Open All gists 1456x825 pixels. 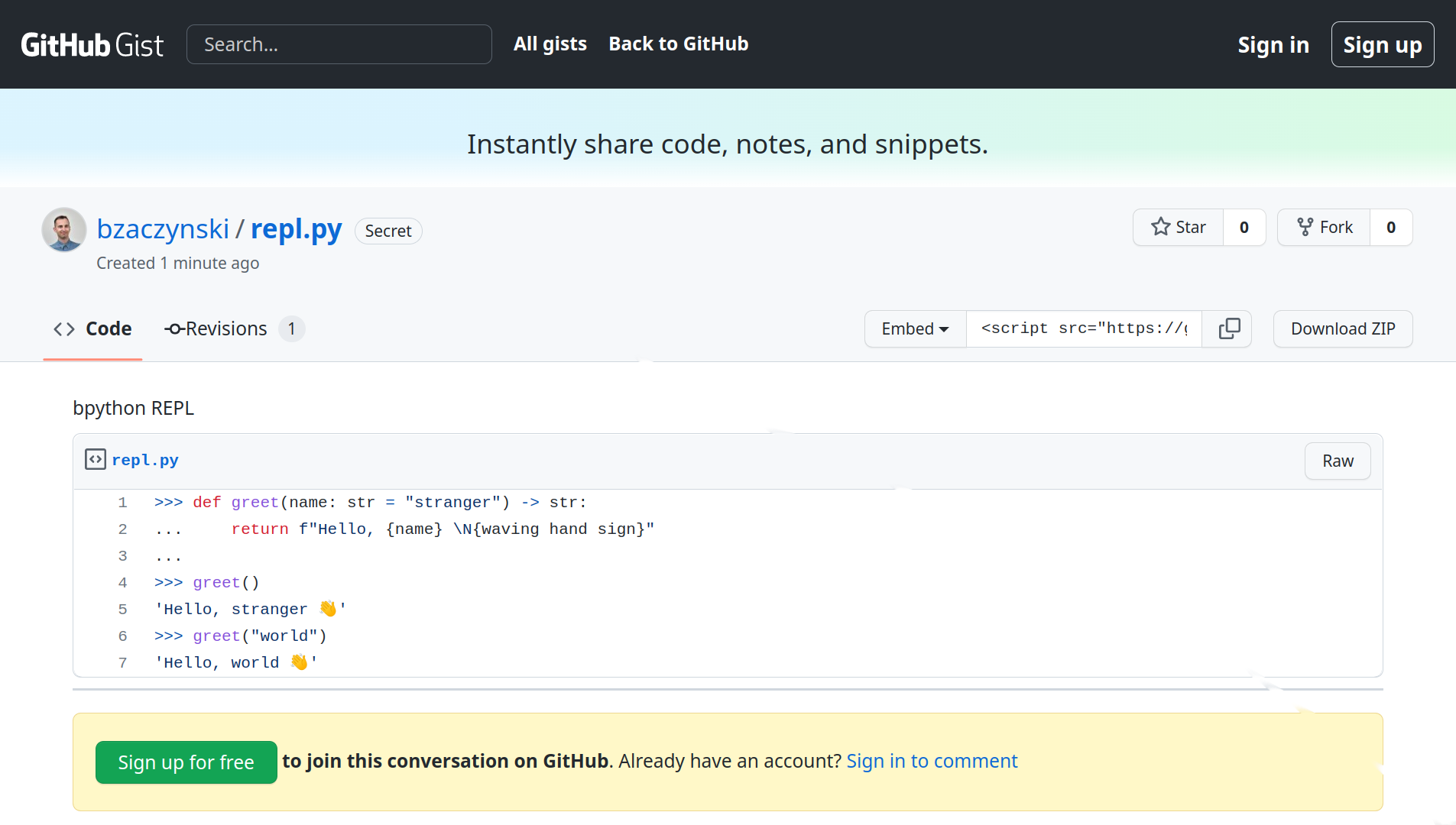[x=550, y=44]
